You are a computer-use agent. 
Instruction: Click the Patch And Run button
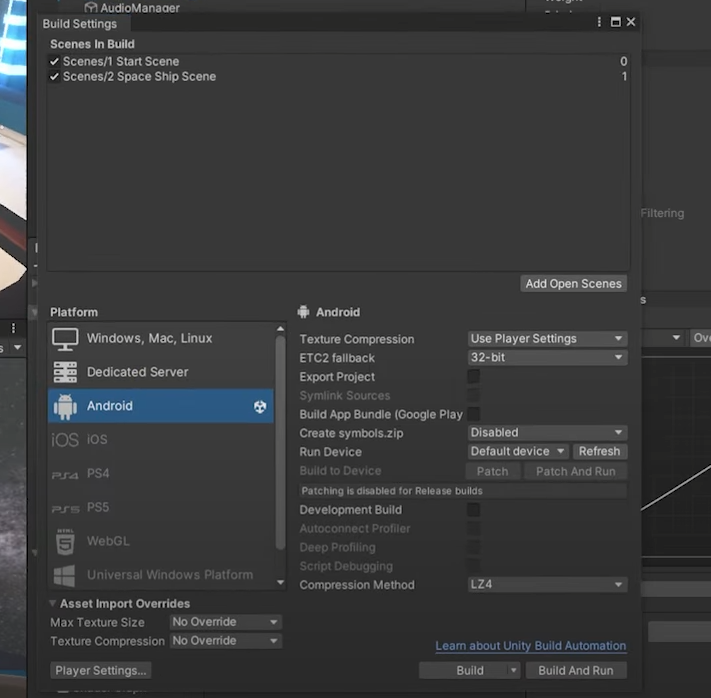tap(575, 471)
